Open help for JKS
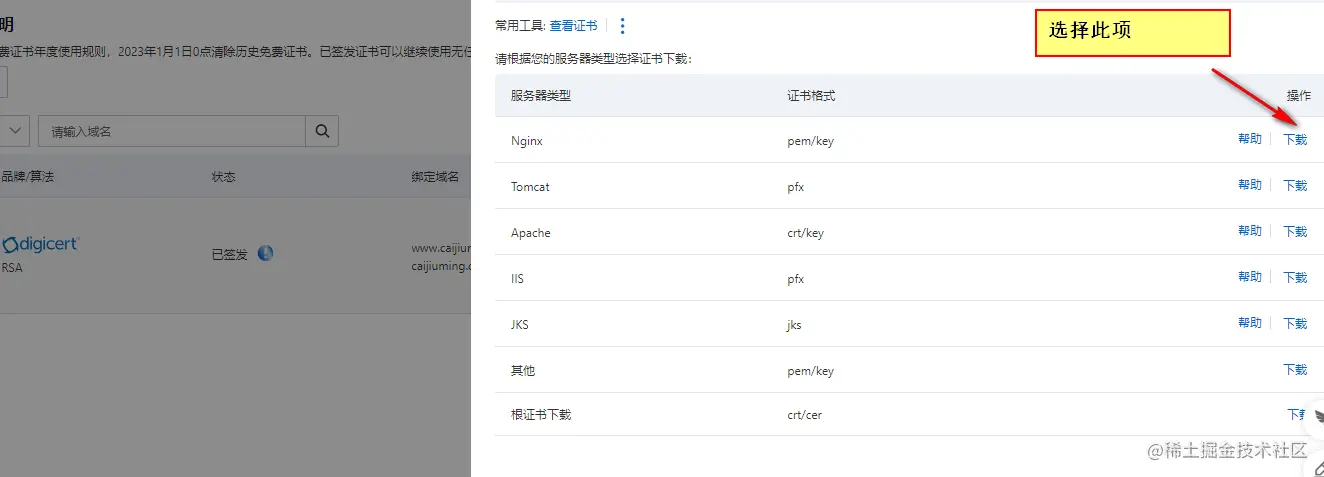 coord(1250,323)
